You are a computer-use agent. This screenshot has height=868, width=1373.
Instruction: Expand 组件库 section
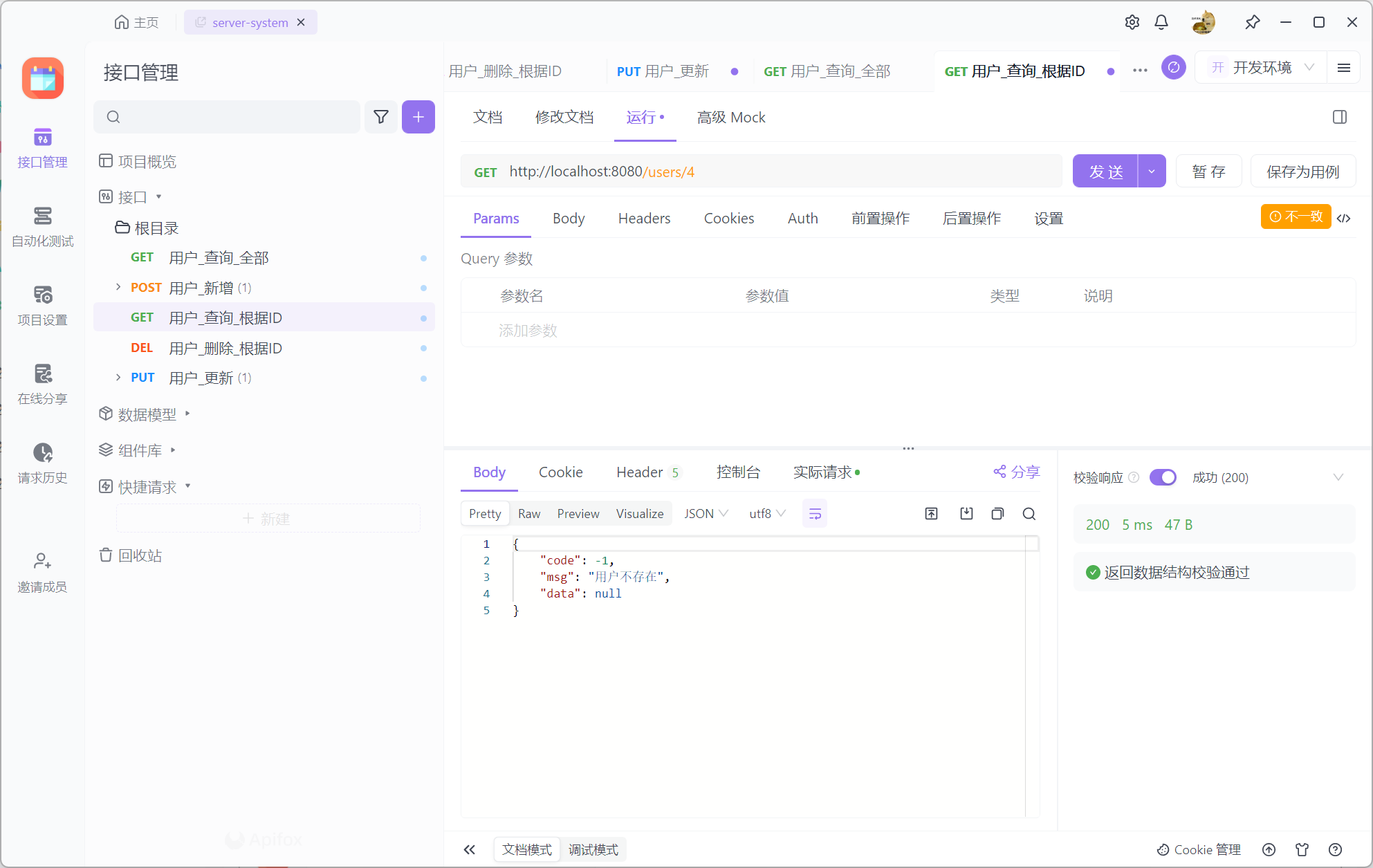pyautogui.click(x=173, y=450)
